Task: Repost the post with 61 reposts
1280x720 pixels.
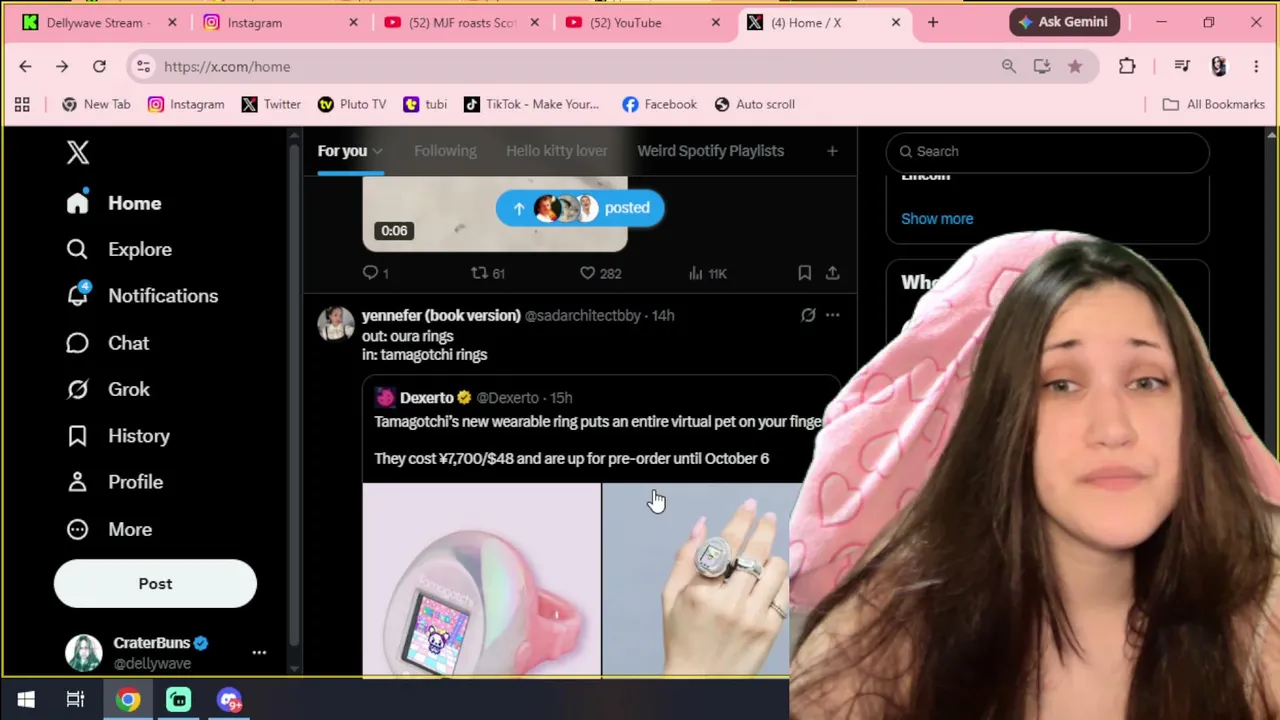Action: [x=487, y=273]
